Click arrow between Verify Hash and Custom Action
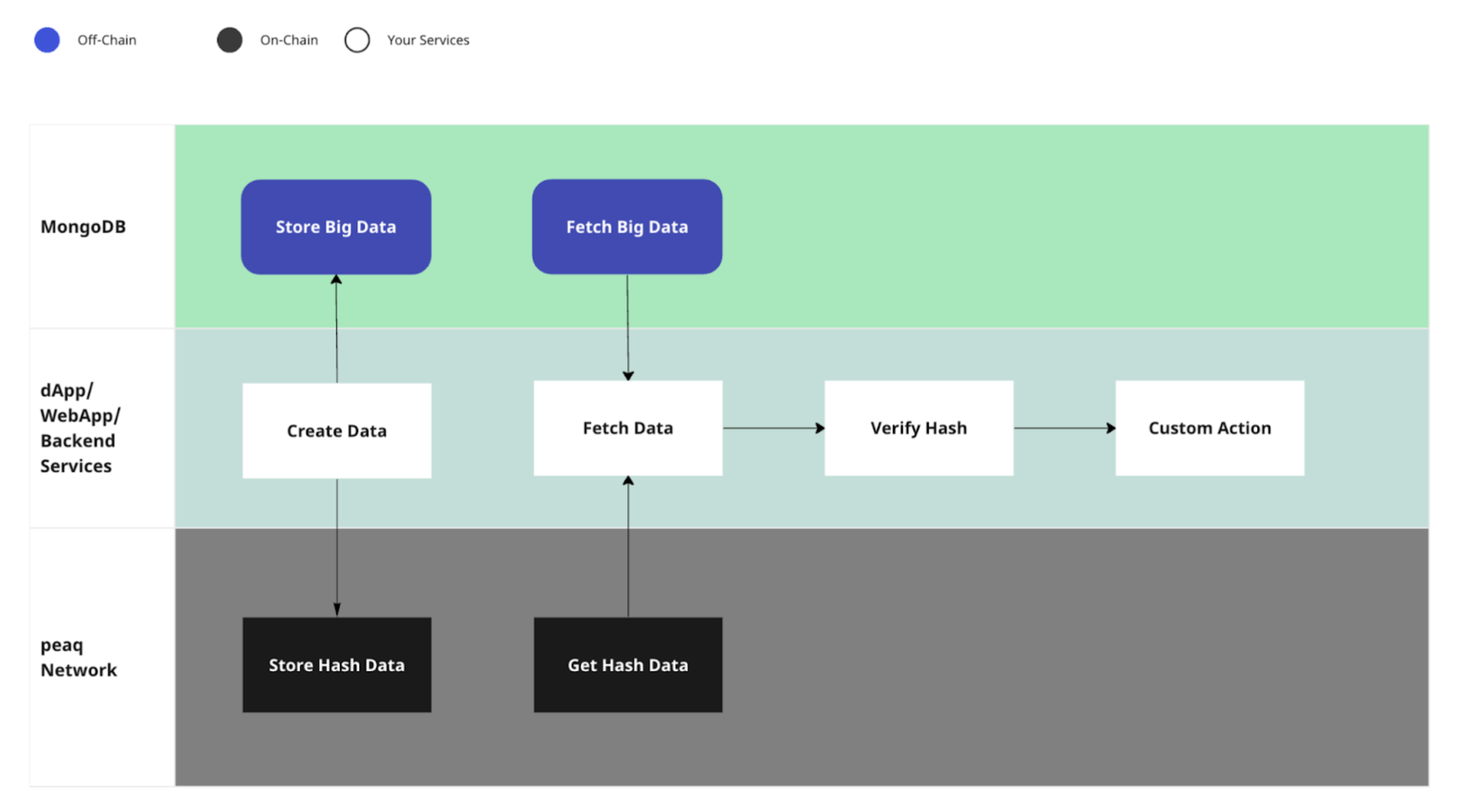This screenshot has width=1460, height=812. tap(1064, 428)
